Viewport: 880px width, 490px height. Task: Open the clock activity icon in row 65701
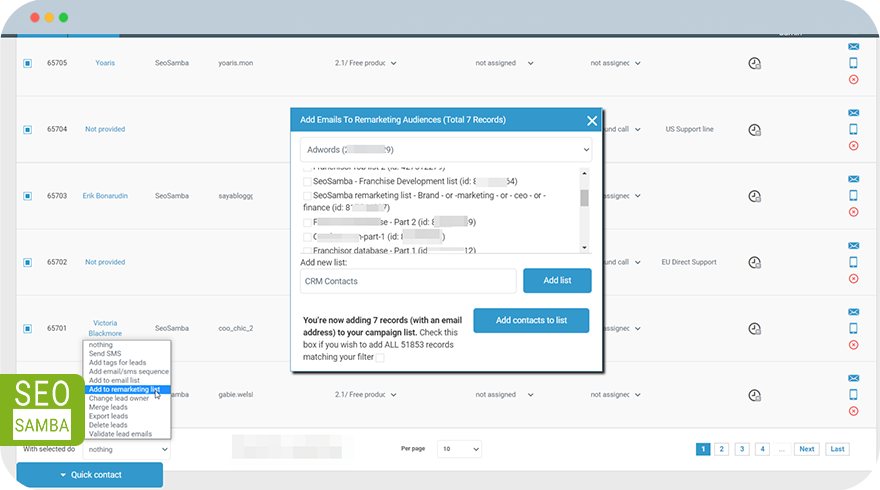[754, 329]
